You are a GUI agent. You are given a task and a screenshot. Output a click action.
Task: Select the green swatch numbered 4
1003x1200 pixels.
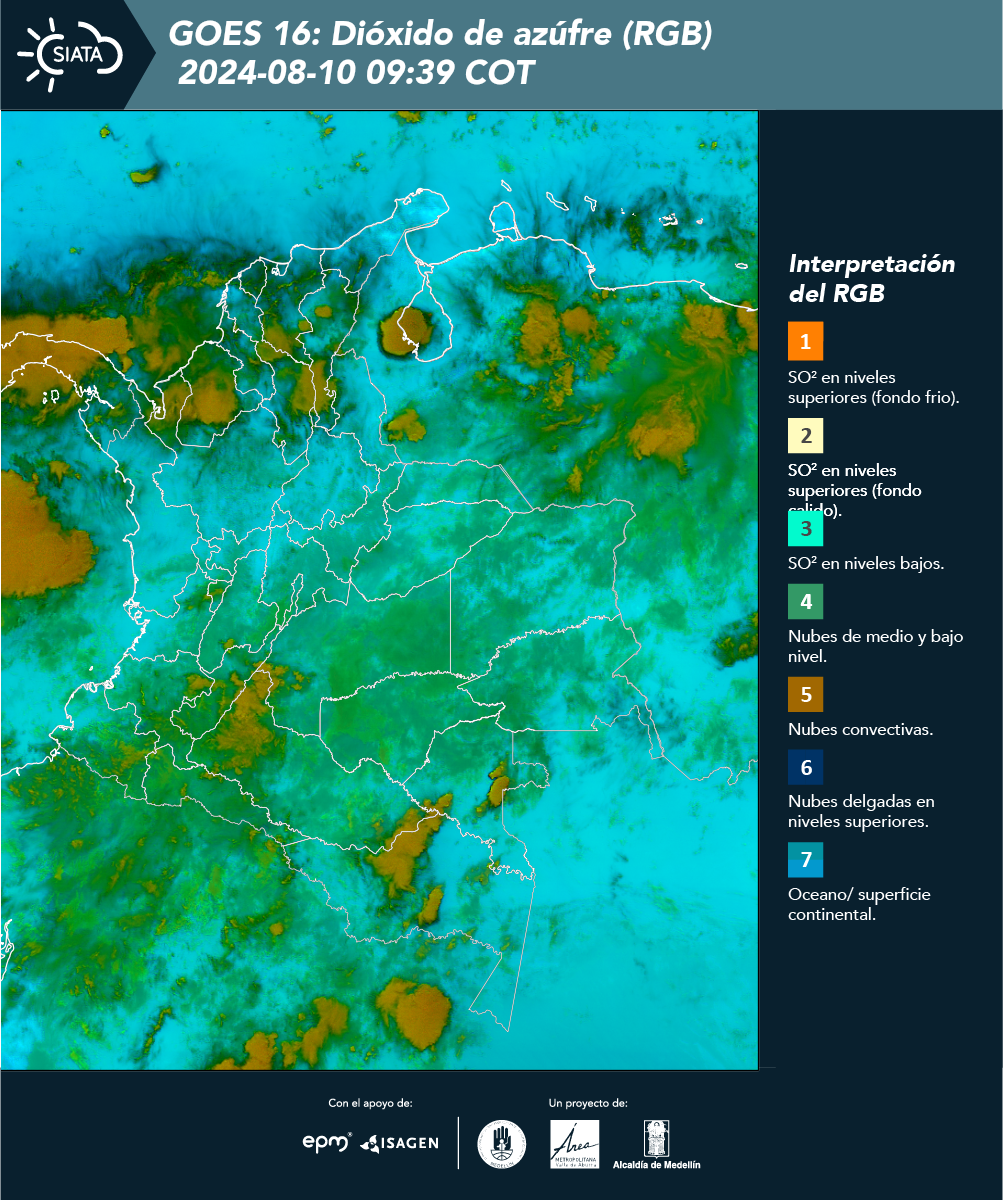click(805, 602)
